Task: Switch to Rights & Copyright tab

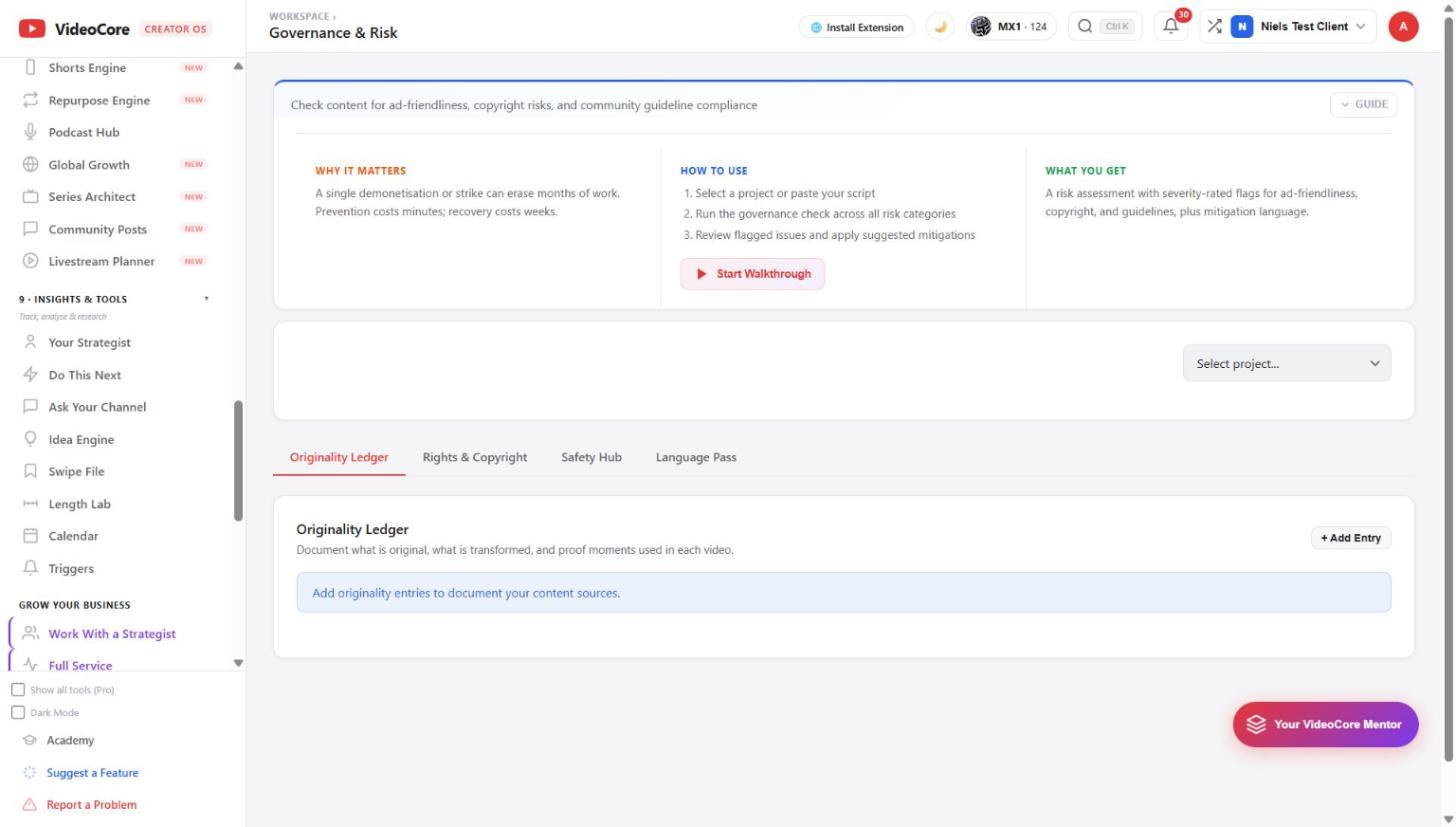Action: (x=475, y=457)
